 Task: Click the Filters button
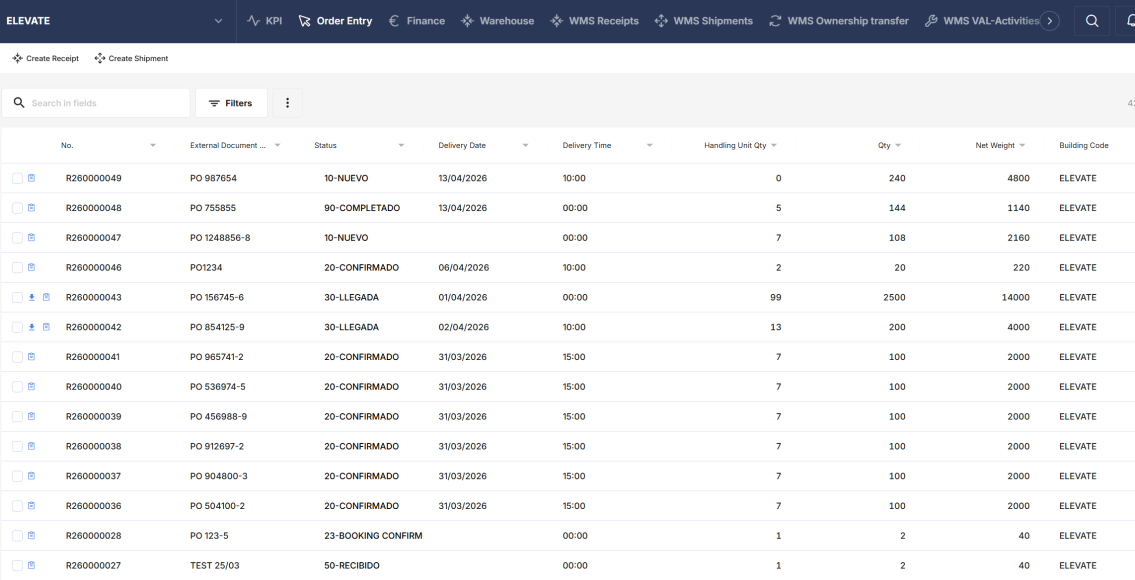(231, 103)
